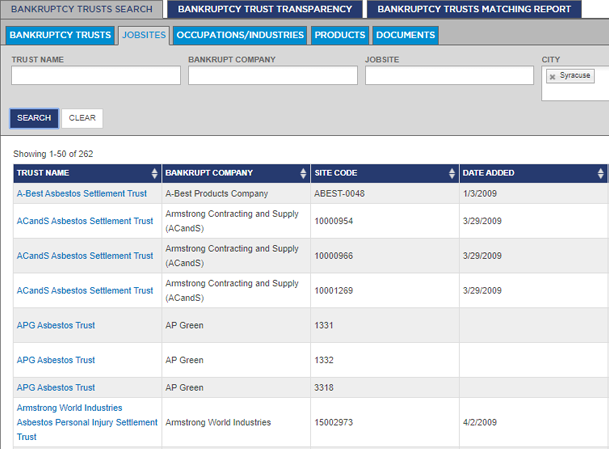This screenshot has width=609, height=449.
Task: Open Bankruptcy Trusts Search main tab
Action: coord(82,9)
